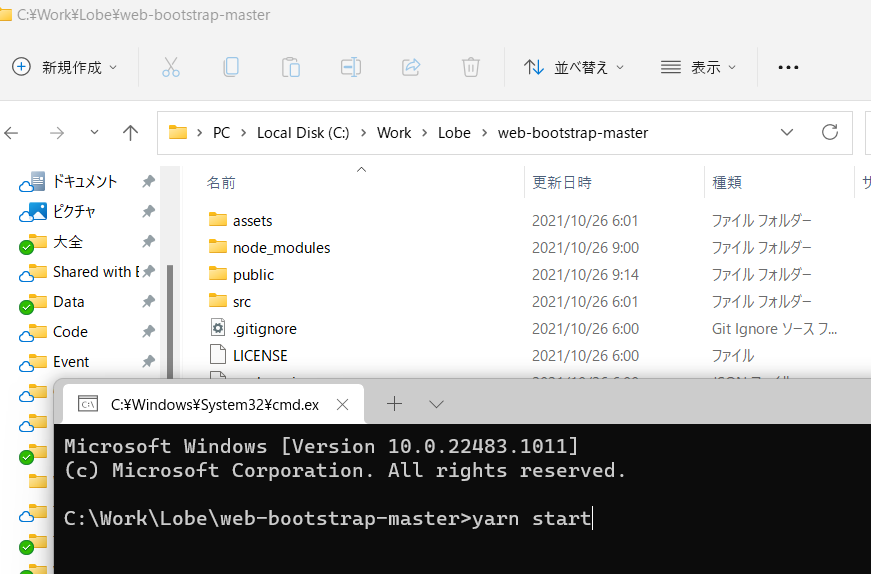This screenshot has width=871, height=574.
Task: Unpin Event using its pin icon
Action: pyautogui.click(x=148, y=361)
